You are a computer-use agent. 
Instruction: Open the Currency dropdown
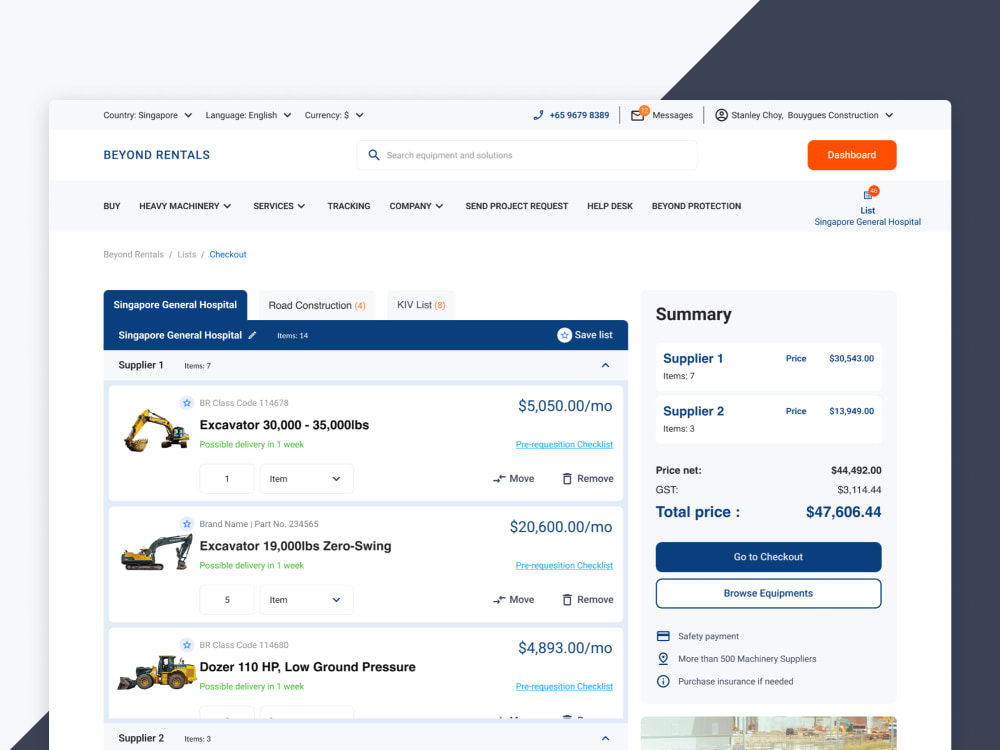[334, 115]
